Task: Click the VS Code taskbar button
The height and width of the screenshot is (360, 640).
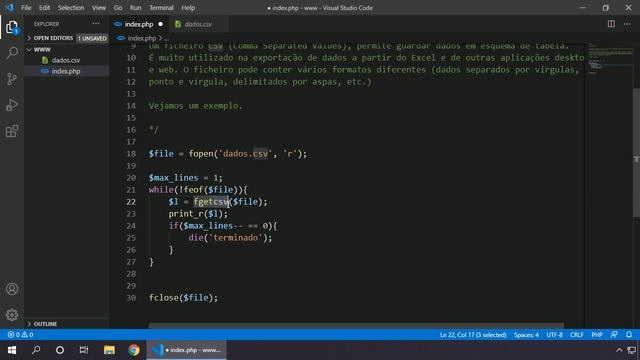Action: pyautogui.click(x=187, y=350)
